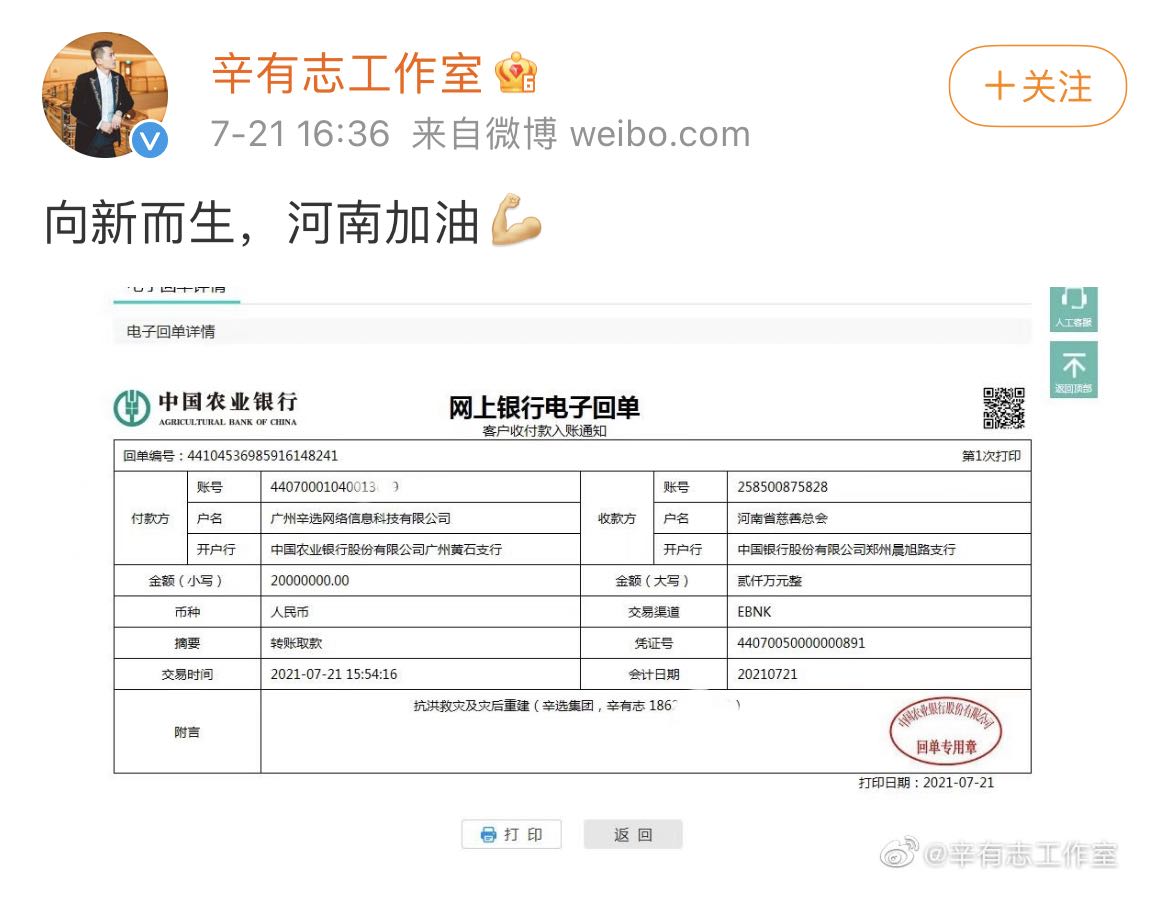Click the 币种 label

(187, 612)
